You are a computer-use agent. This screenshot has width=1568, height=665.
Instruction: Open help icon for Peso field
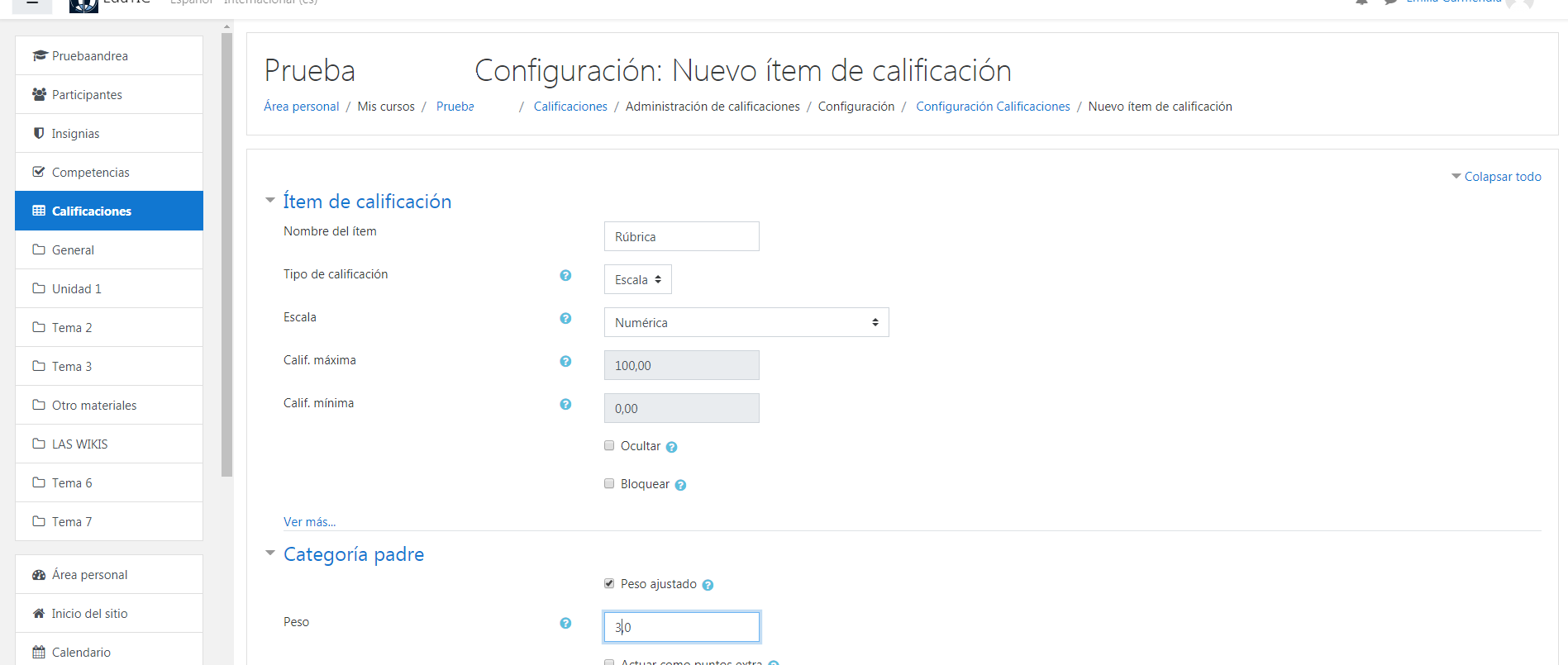565,623
